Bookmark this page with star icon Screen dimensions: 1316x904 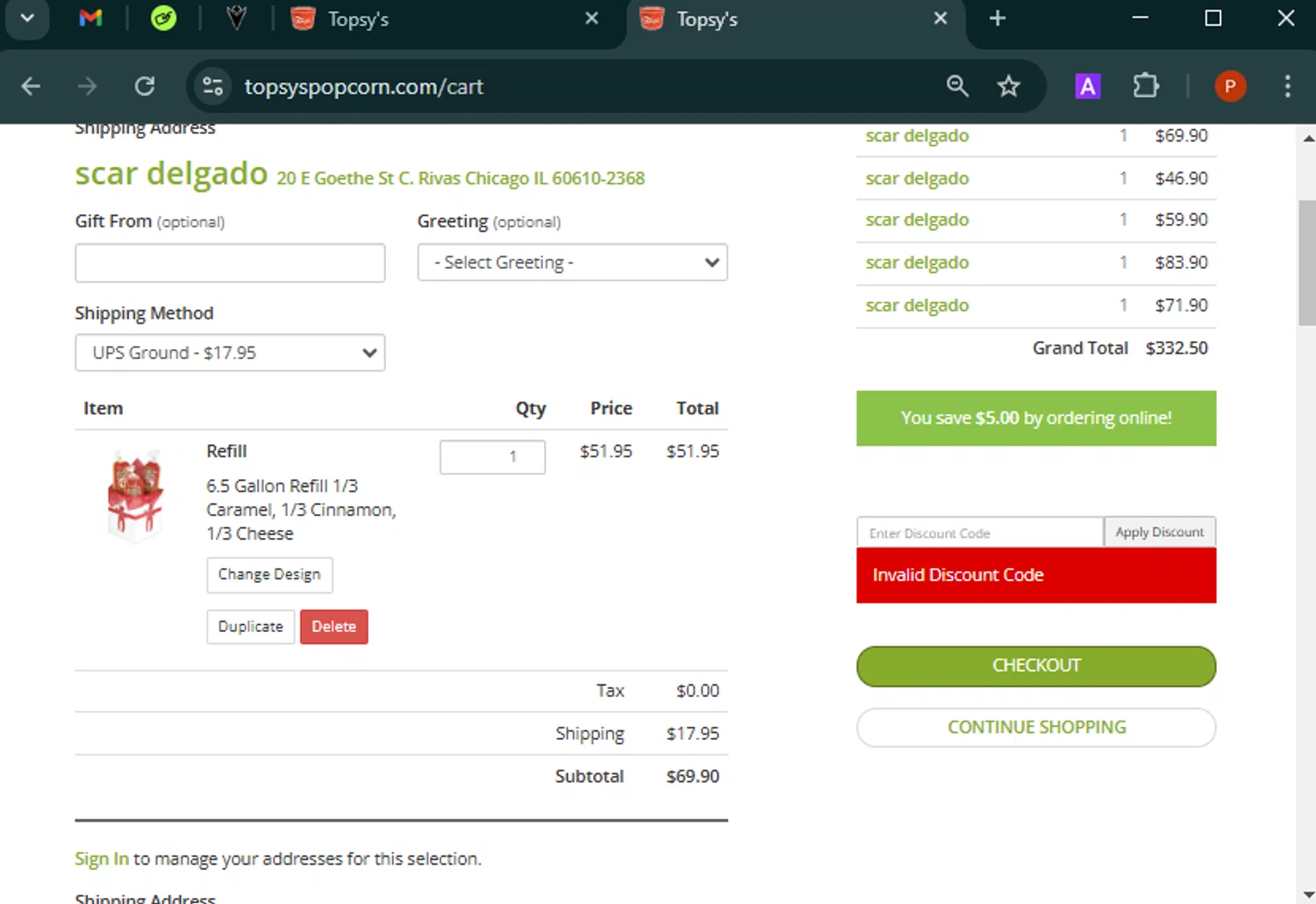1009,86
